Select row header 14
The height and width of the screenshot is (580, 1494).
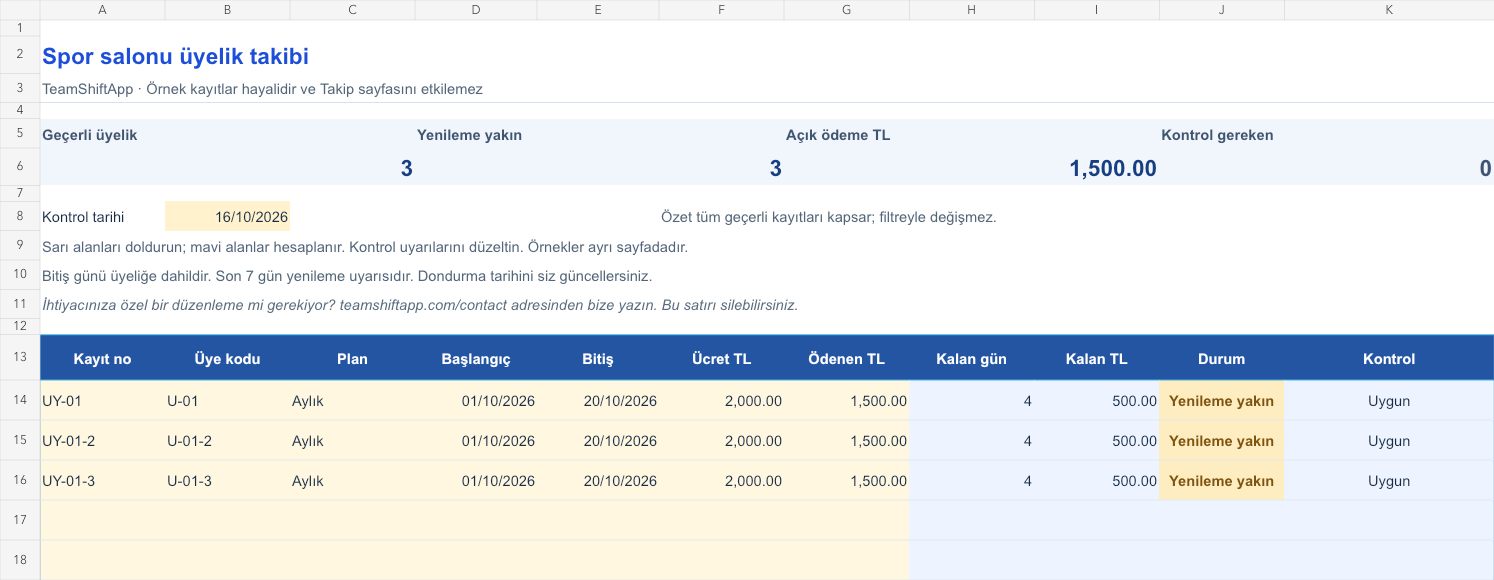click(20, 400)
